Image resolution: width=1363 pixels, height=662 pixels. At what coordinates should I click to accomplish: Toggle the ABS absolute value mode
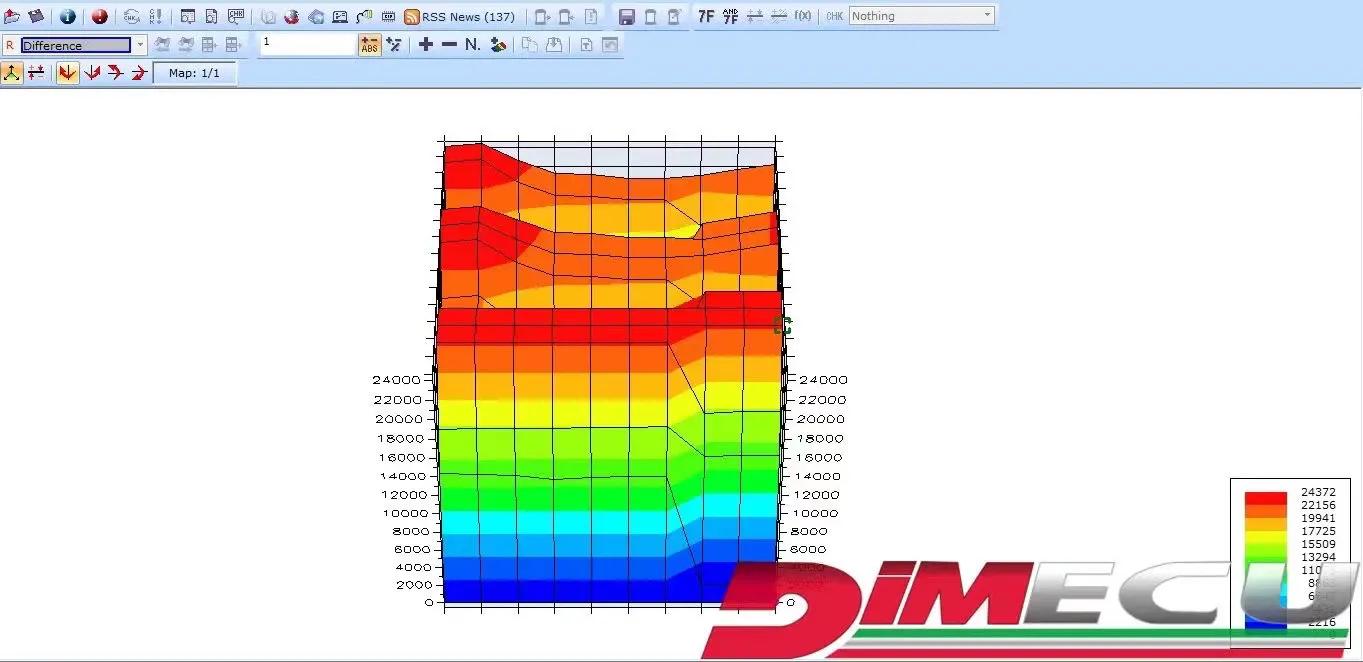pos(370,45)
